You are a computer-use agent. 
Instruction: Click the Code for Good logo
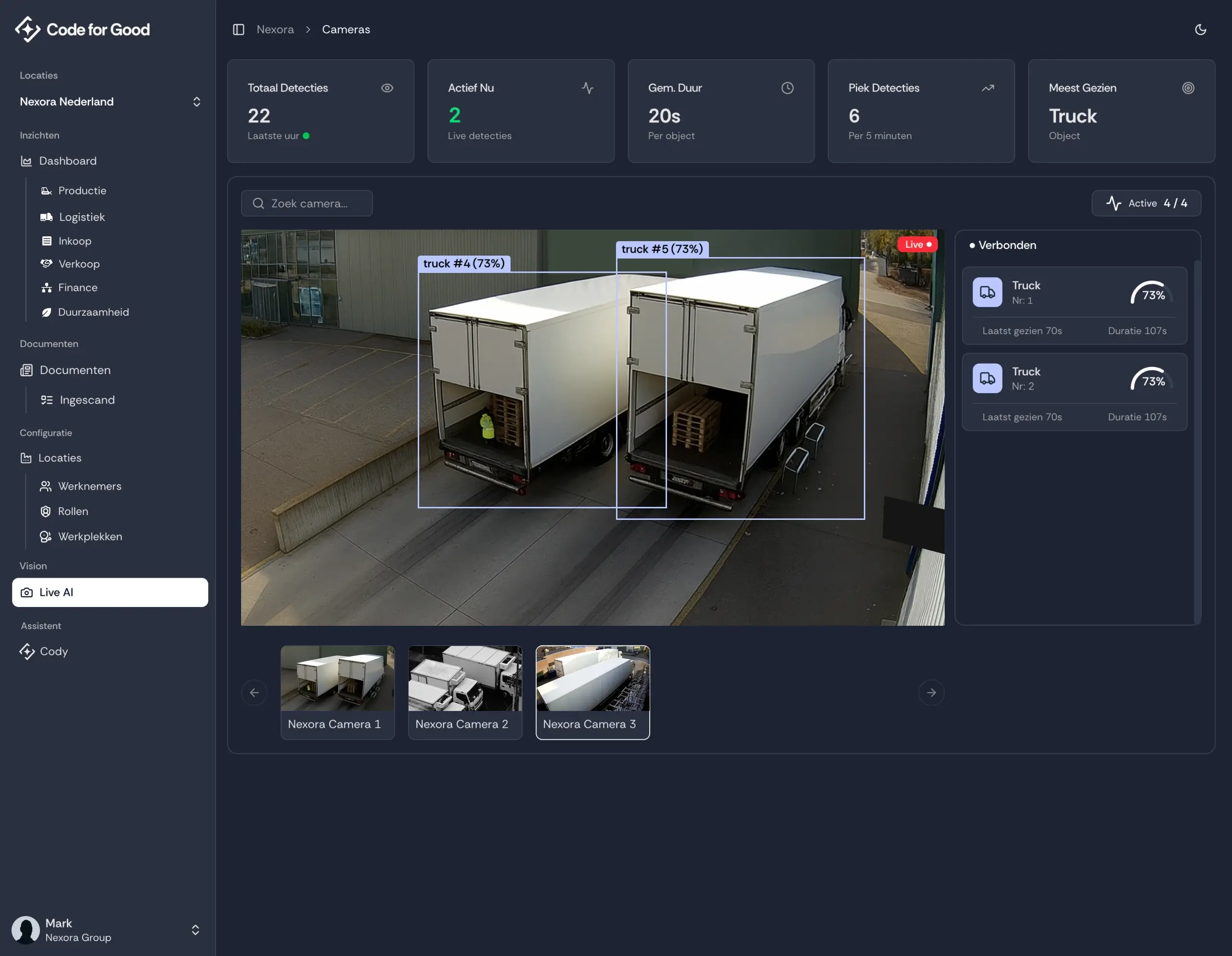tap(82, 29)
